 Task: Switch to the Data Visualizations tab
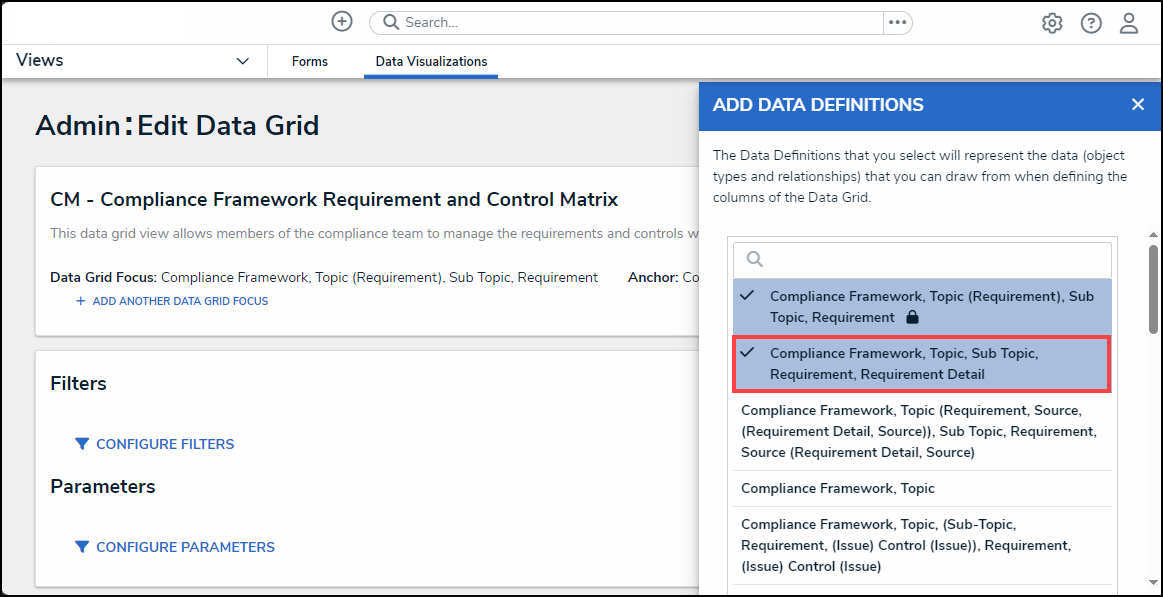tap(431, 62)
